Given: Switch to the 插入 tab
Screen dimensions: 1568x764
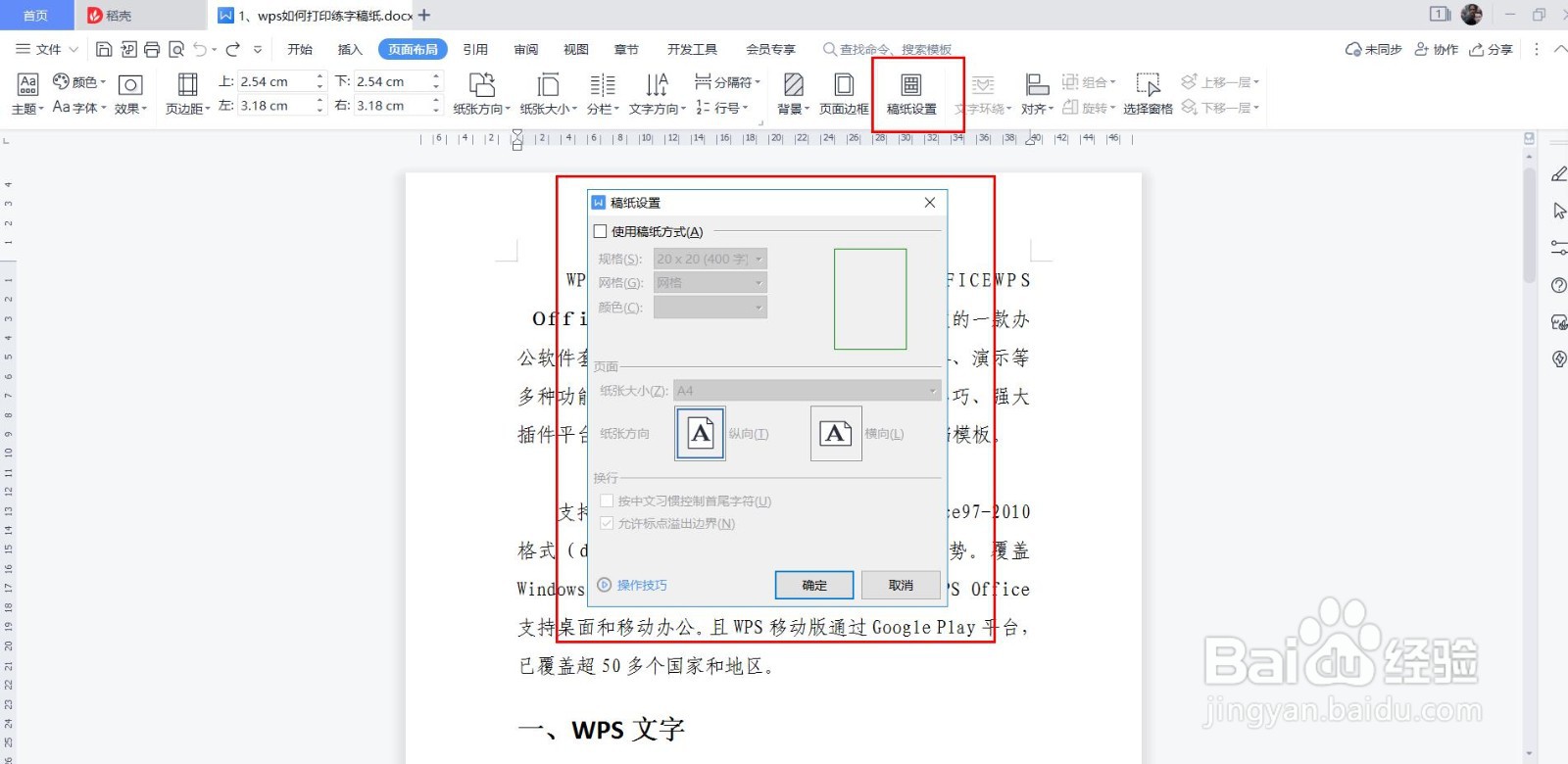Looking at the screenshot, I should coord(350,49).
